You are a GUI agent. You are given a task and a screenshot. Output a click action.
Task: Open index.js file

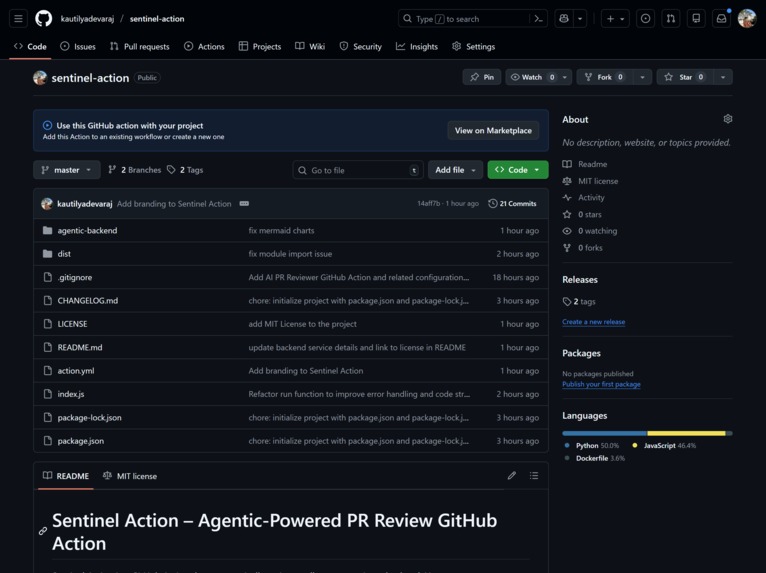[71, 394]
